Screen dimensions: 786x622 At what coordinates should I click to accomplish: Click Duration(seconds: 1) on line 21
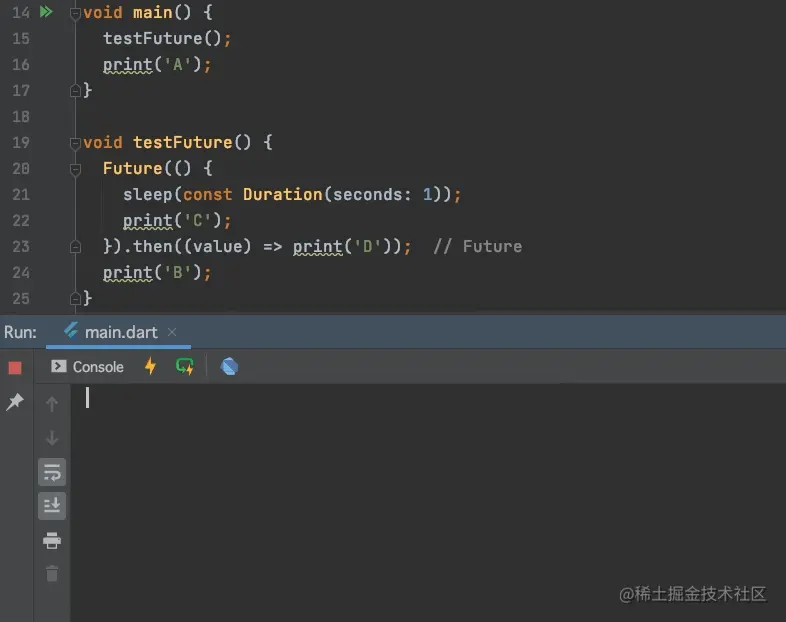[x=342, y=194]
